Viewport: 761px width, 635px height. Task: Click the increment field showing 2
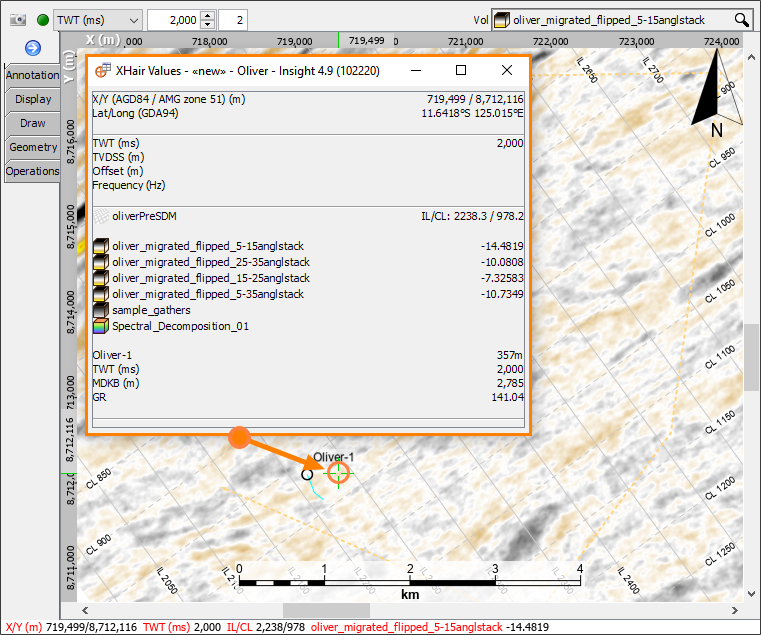click(x=233, y=20)
